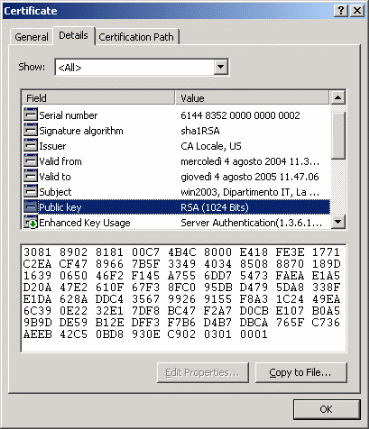Select the Issuer row label
This screenshot has width=369, height=429.
(53, 146)
